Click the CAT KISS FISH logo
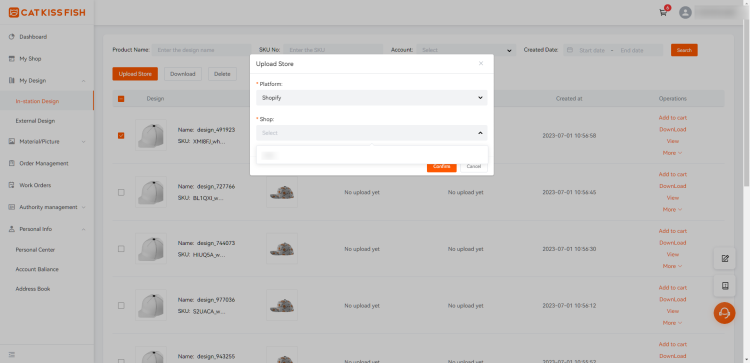 pyautogui.click(x=47, y=12)
